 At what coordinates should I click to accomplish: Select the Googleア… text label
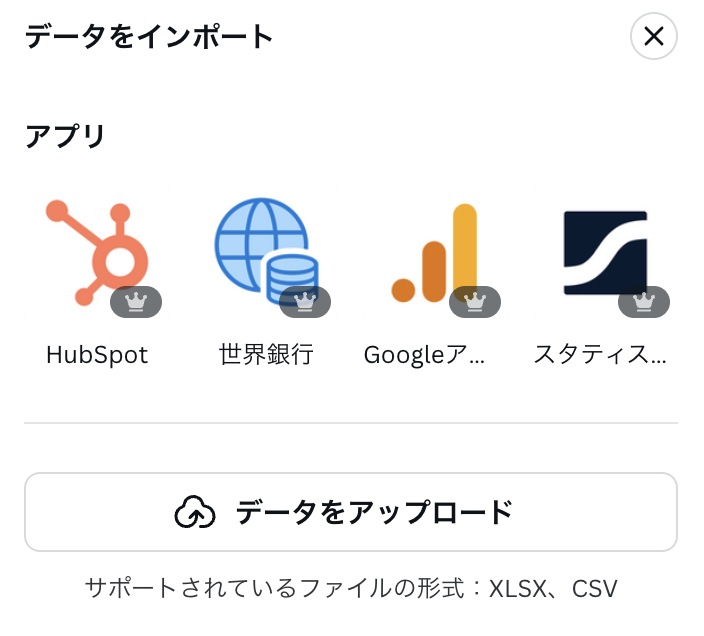[x=424, y=355]
